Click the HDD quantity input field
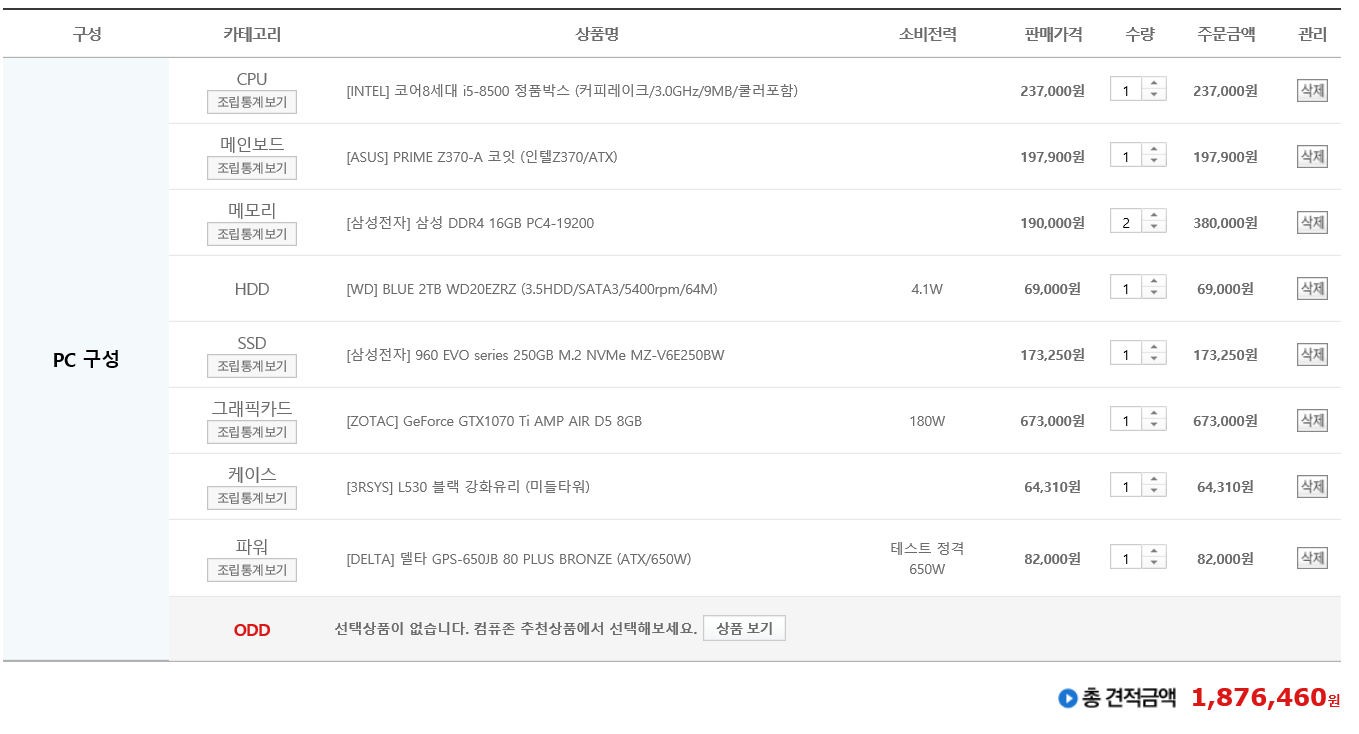This screenshot has height=734, width=1359. click(1126, 288)
